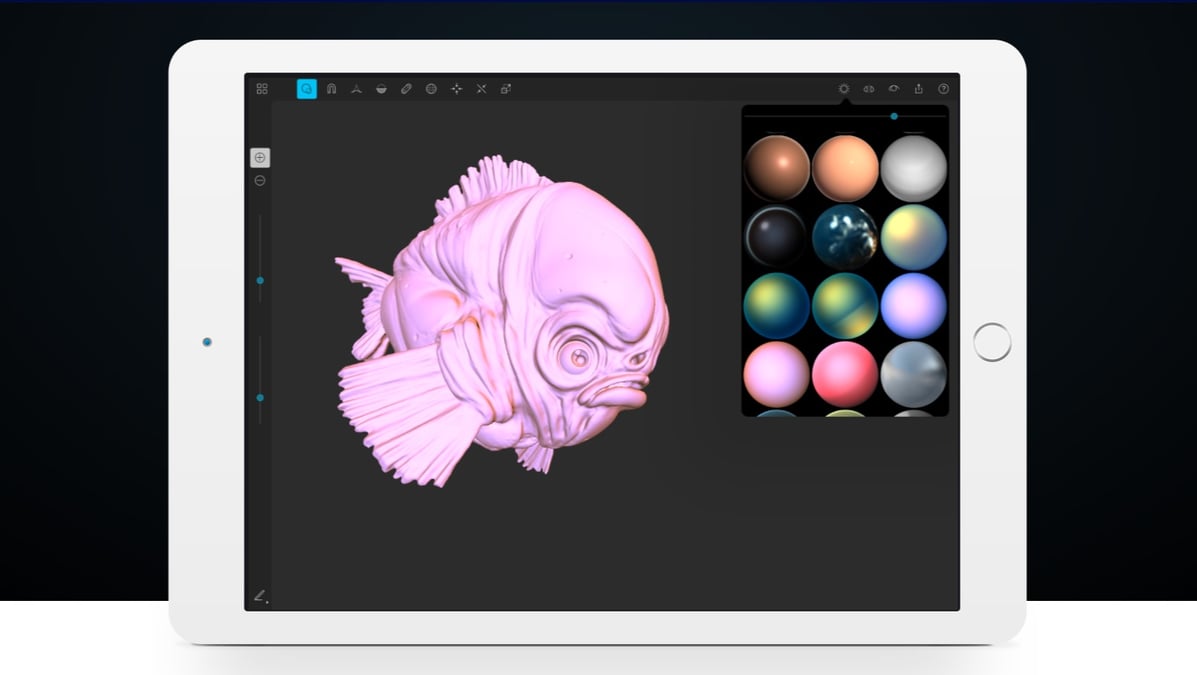Toggle add mode with the plus button
Viewport: 1197px width, 675px height.
pyautogui.click(x=259, y=157)
